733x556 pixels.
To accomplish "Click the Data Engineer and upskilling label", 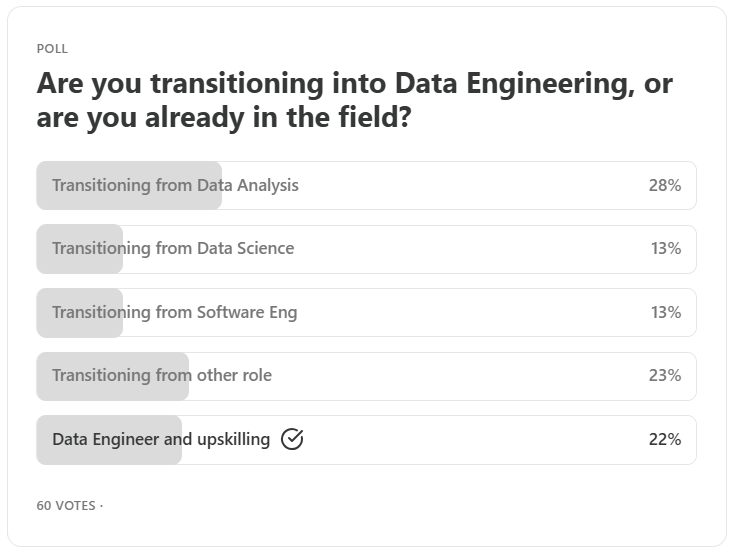I will [161, 439].
